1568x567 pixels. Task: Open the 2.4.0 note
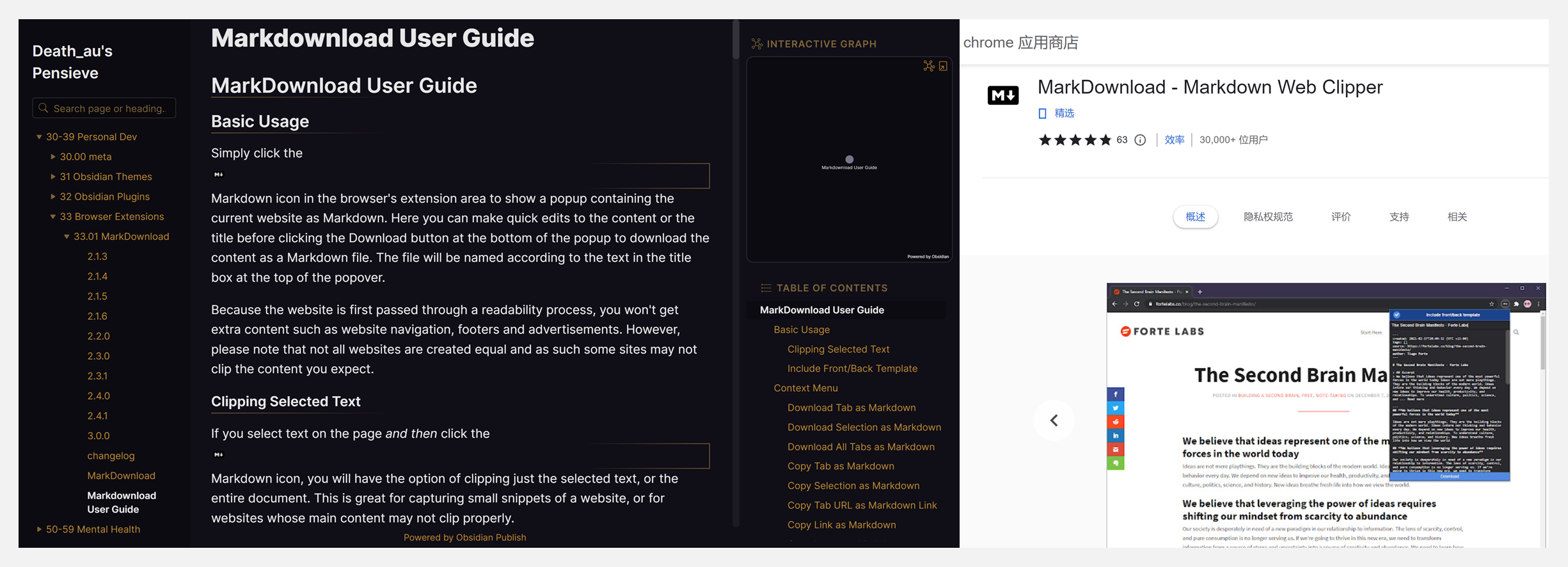(x=99, y=395)
